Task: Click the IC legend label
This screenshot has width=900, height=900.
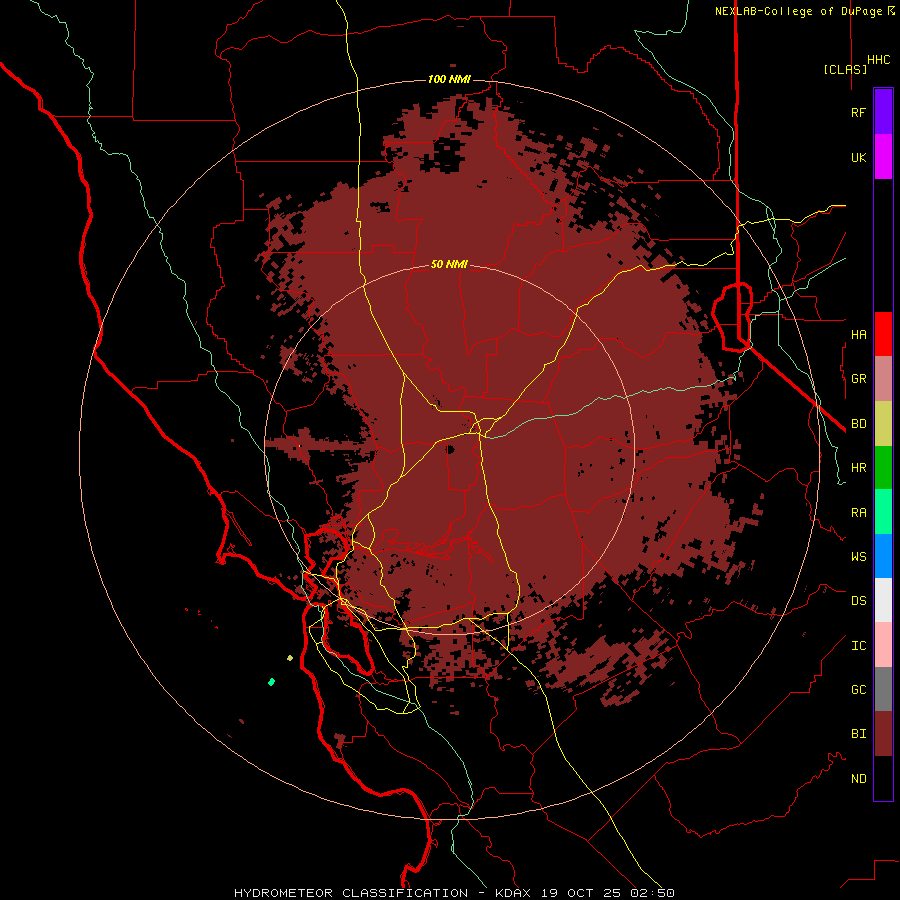Action: click(859, 646)
